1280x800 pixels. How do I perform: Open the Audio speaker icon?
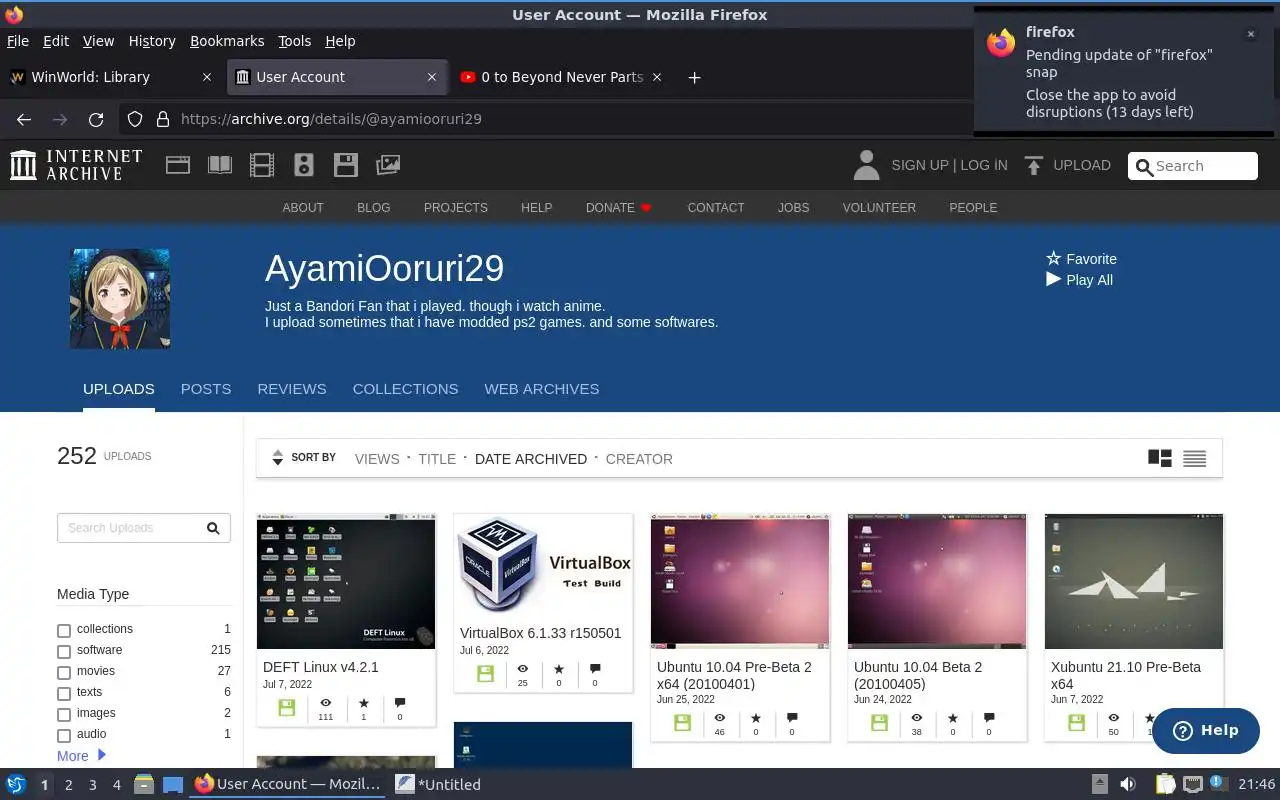pos(304,165)
